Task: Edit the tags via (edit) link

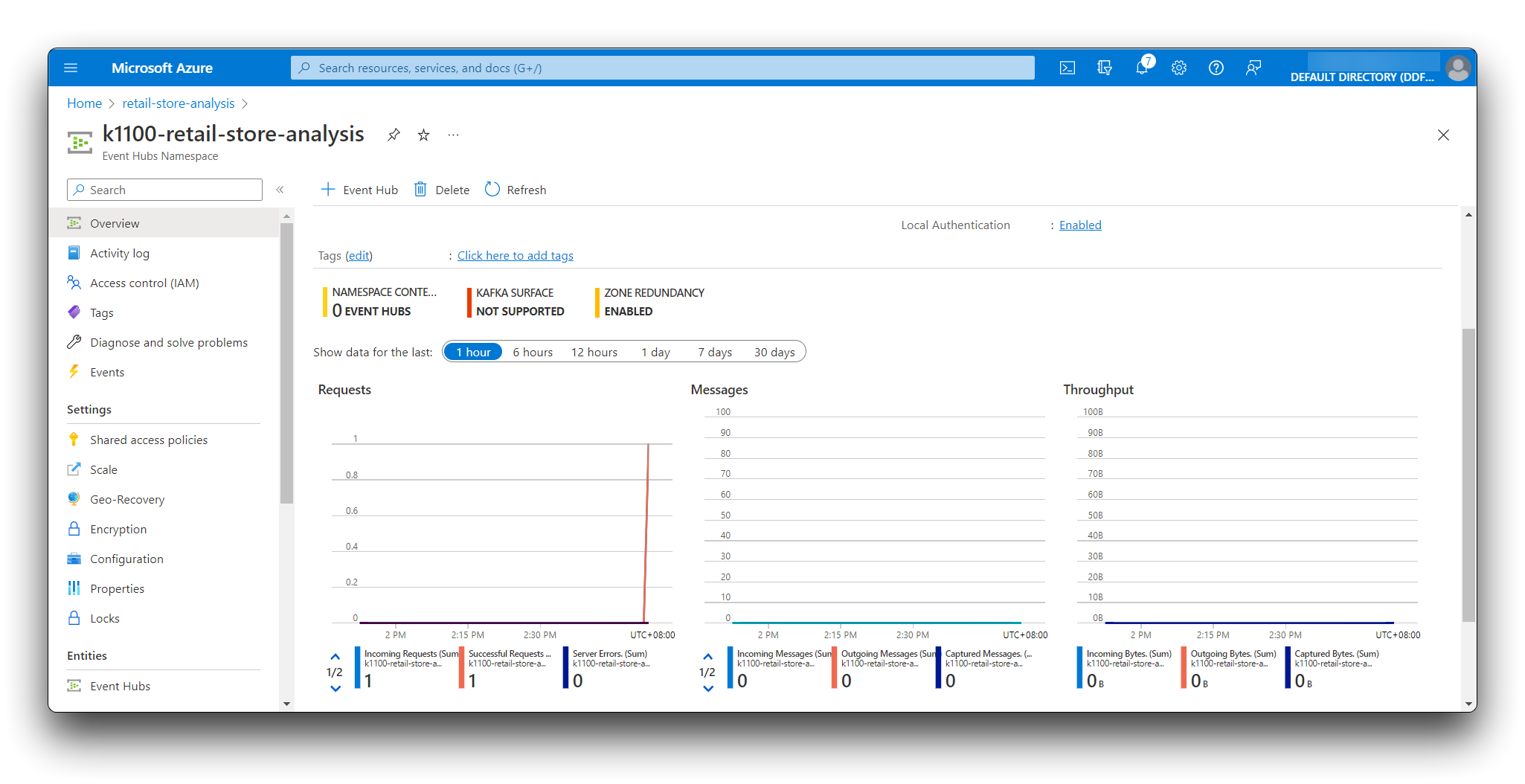Action: [x=359, y=255]
